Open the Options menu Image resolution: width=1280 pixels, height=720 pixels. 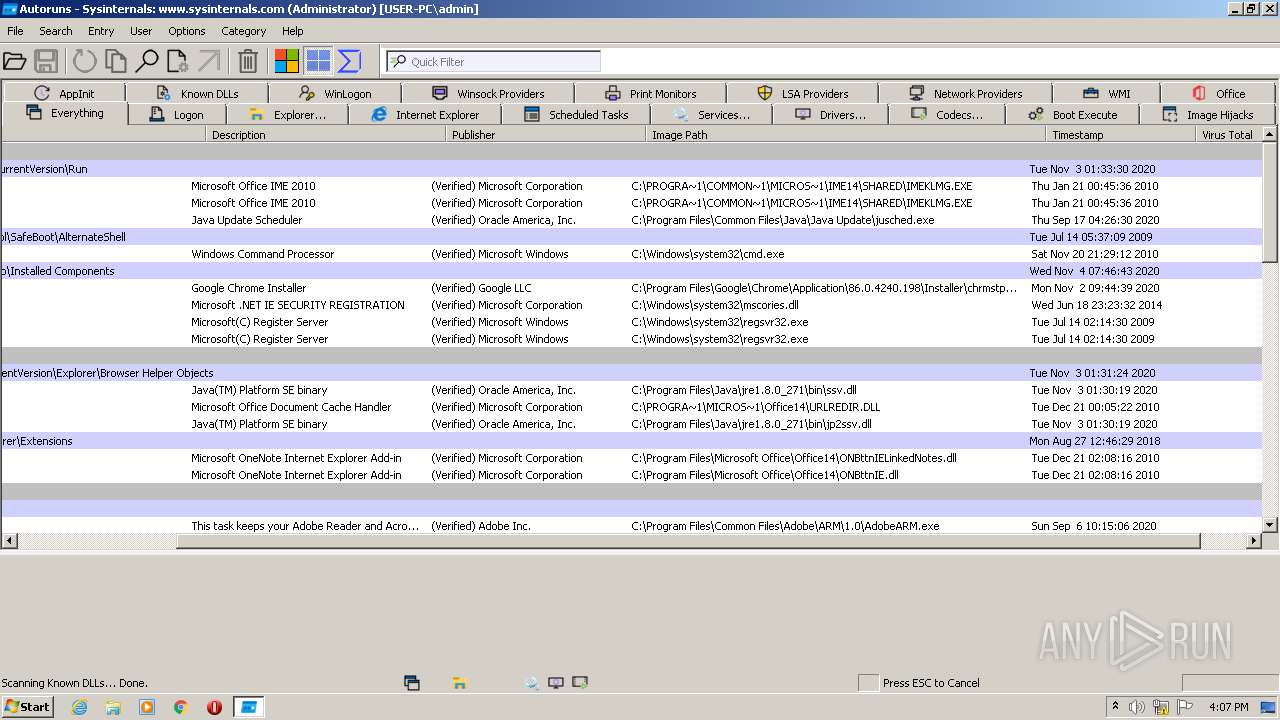pyautogui.click(x=187, y=31)
